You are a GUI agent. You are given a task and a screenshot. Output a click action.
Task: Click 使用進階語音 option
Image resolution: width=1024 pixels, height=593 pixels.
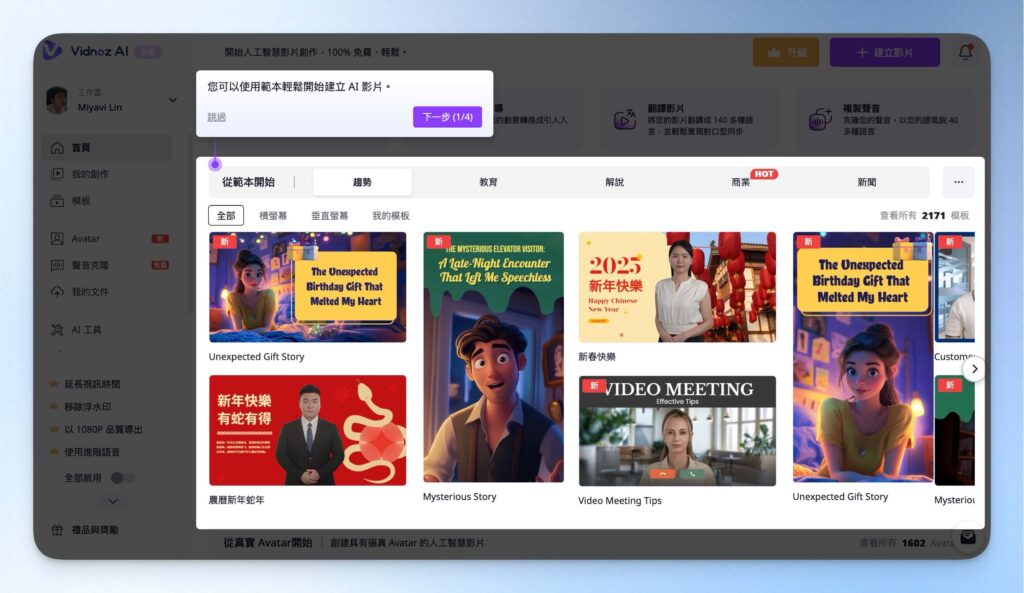(91, 451)
